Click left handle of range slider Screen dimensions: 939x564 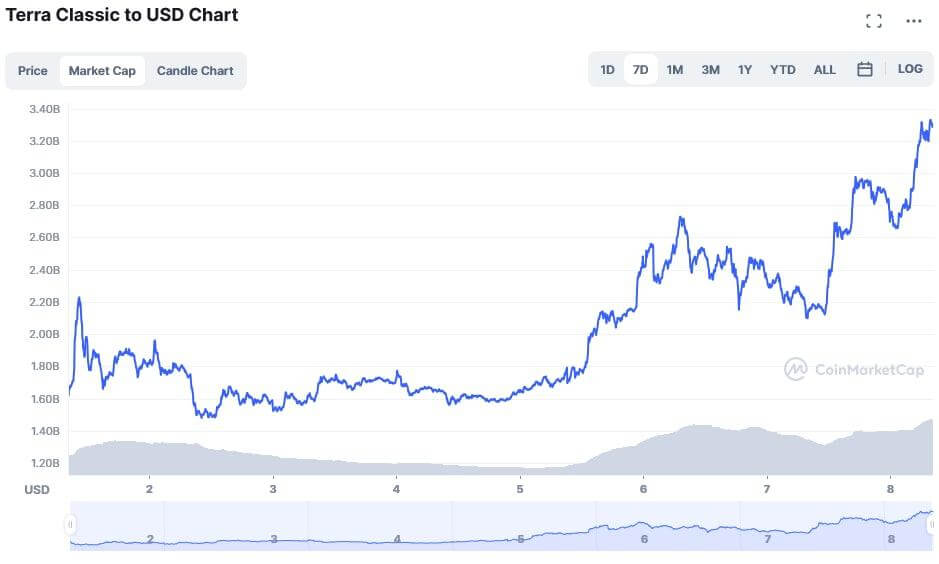(70, 524)
